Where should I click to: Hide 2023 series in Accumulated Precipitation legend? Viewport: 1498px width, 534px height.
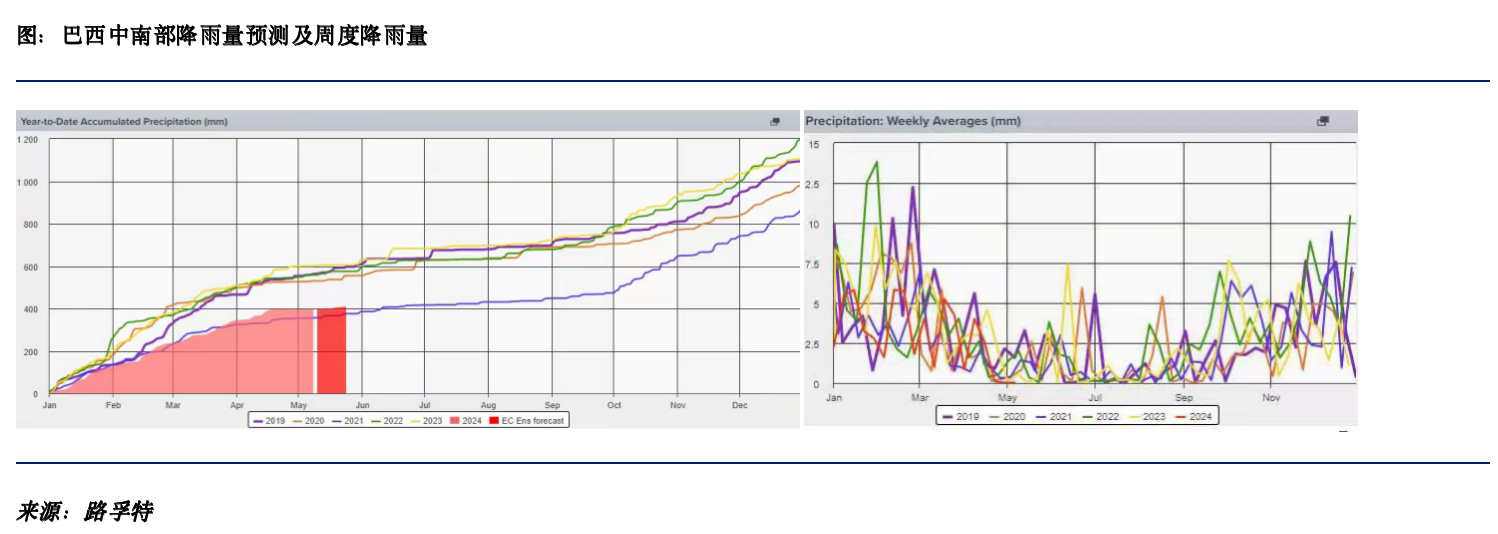tap(425, 421)
